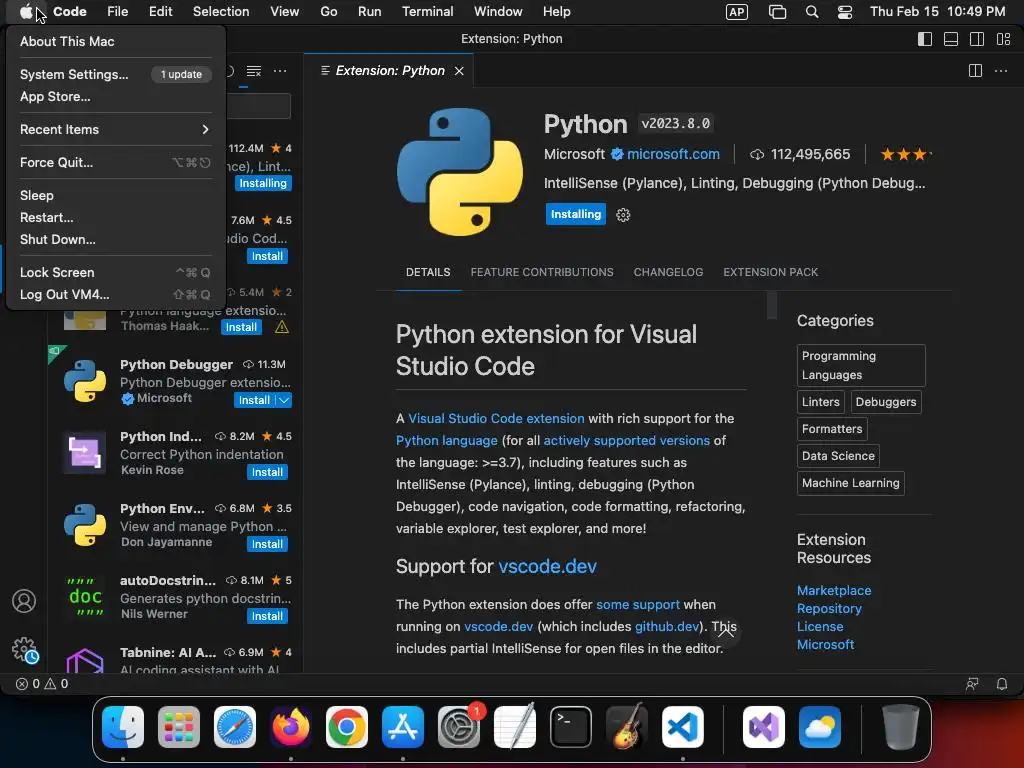The image size is (1024, 768).
Task: Open Python extension manage gear icon
Action: click(x=623, y=215)
